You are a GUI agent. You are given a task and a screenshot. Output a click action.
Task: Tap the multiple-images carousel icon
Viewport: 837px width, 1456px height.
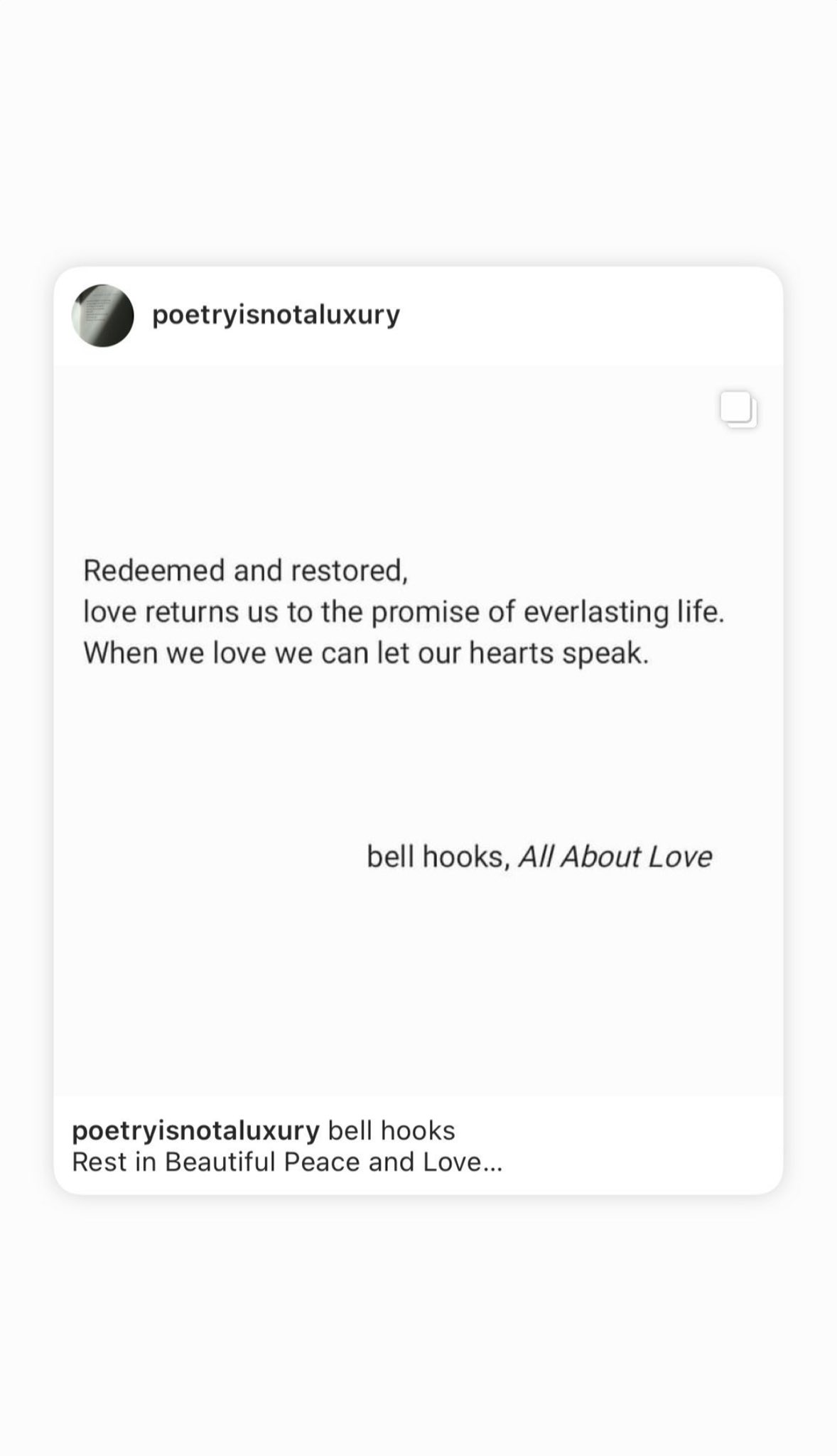pos(738,409)
